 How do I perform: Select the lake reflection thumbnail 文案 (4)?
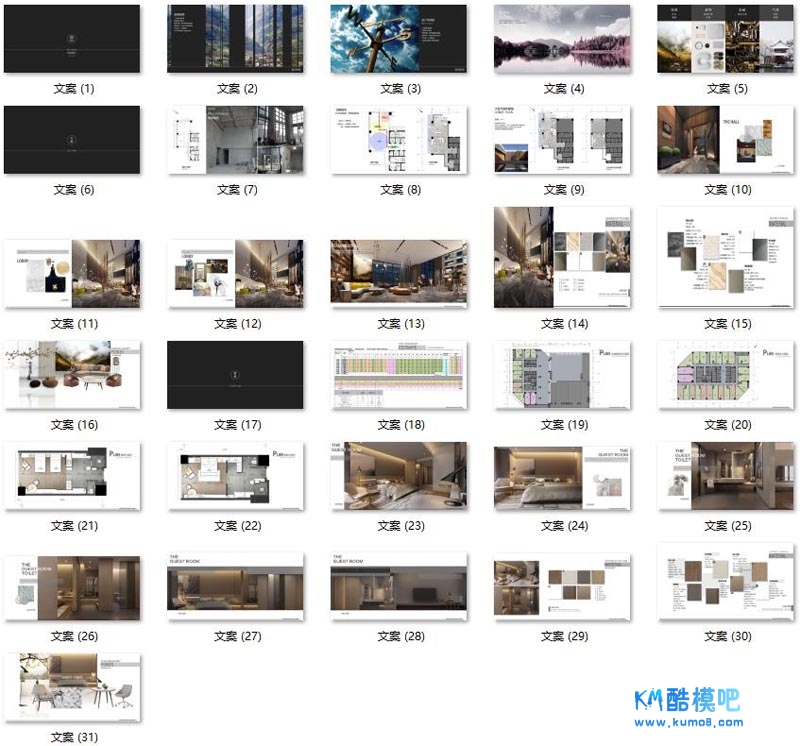tap(563, 39)
